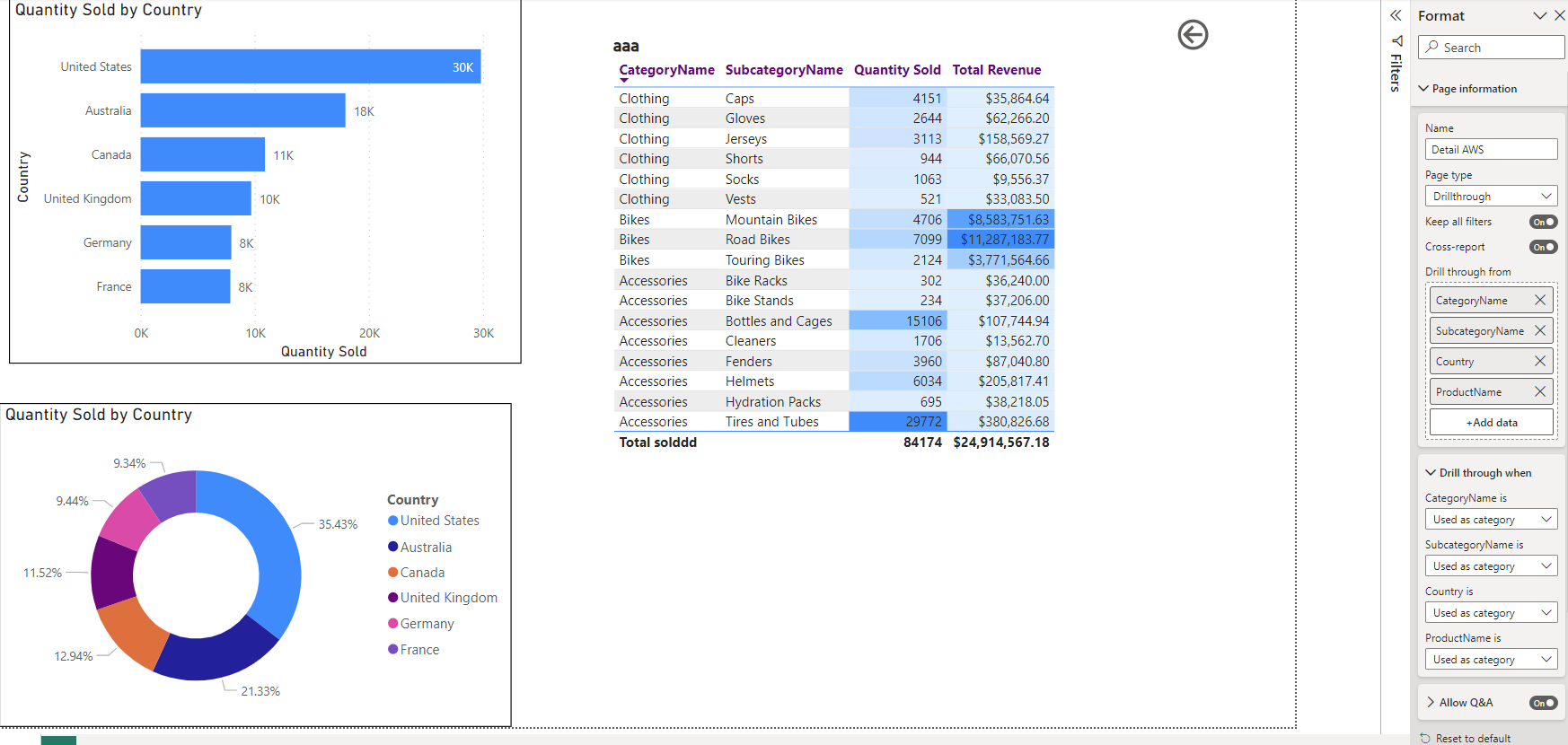
Task: Remove SubcategoryName from the drill through fields
Action: coord(1540,330)
